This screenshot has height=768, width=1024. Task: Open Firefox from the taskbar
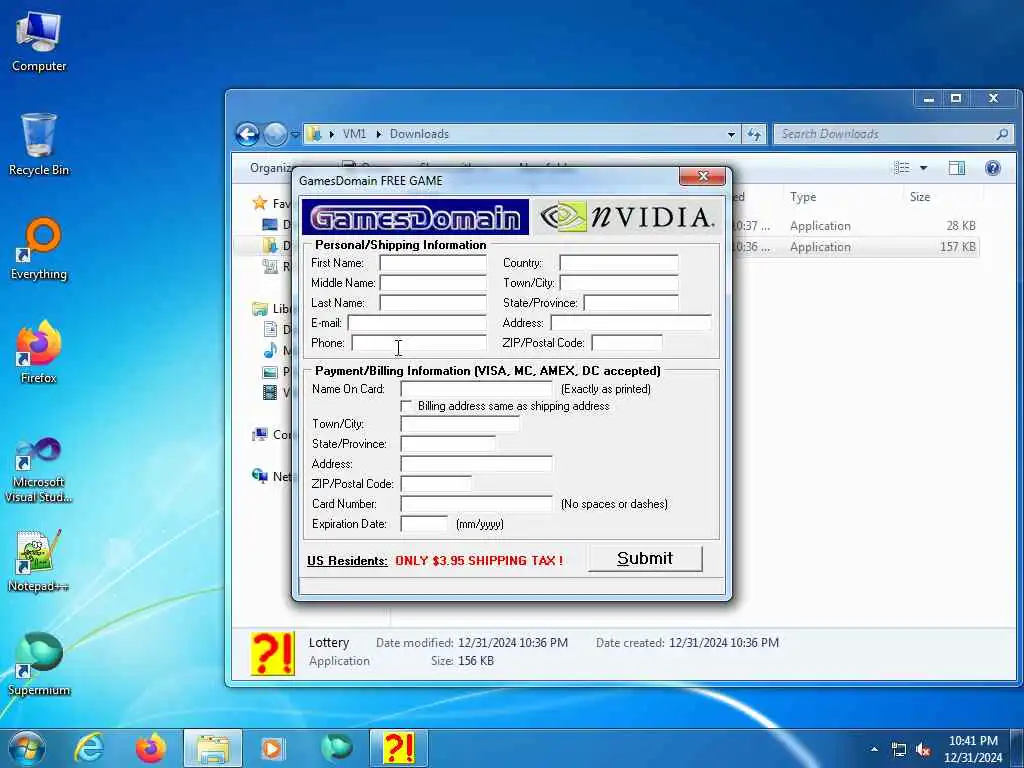[151, 748]
